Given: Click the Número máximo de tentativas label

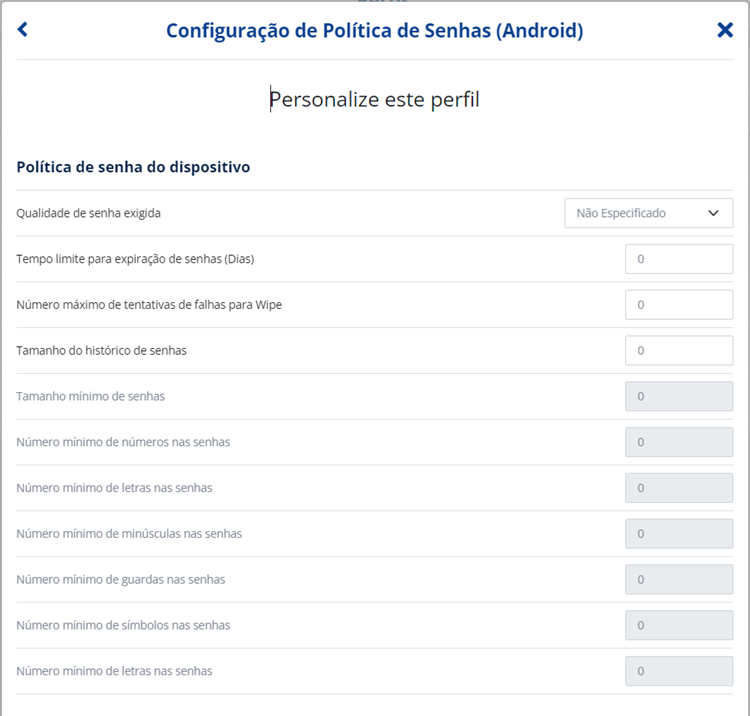Looking at the screenshot, I should [x=149, y=305].
